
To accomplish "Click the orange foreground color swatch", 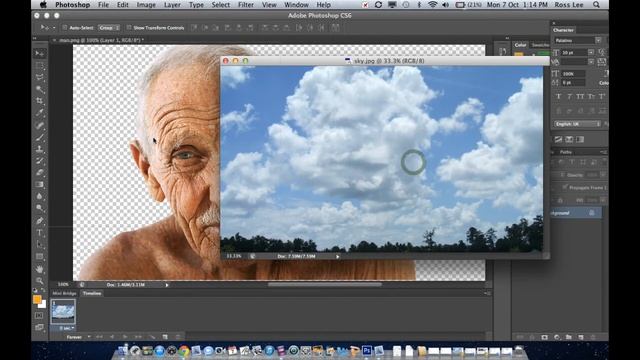I will 37,300.
